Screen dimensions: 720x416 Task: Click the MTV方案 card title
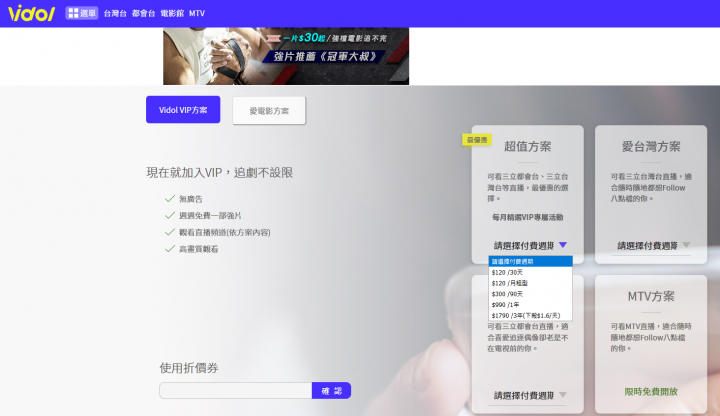(651, 297)
